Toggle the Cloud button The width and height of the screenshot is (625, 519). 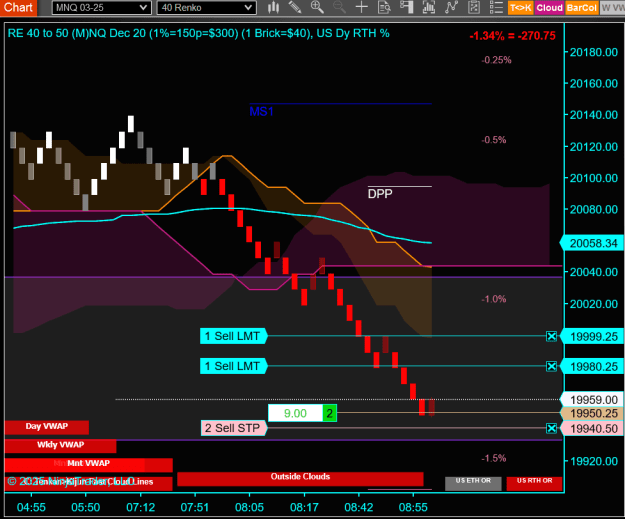click(x=549, y=8)
